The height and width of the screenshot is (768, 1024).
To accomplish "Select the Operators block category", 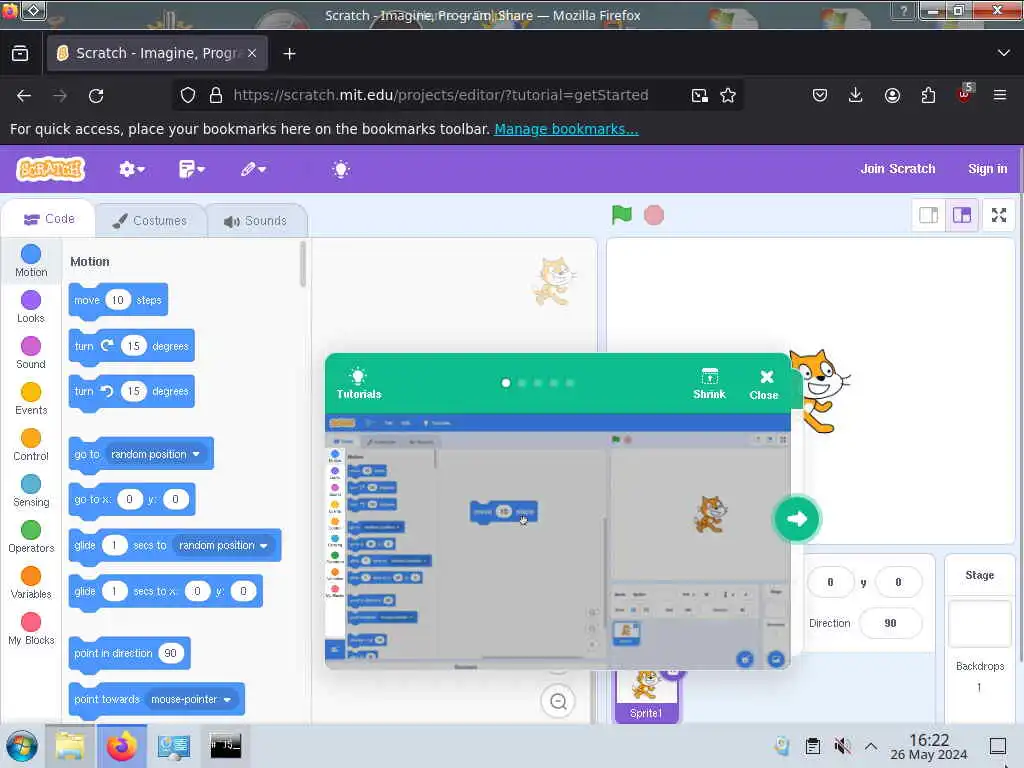I will click(31, 537).
